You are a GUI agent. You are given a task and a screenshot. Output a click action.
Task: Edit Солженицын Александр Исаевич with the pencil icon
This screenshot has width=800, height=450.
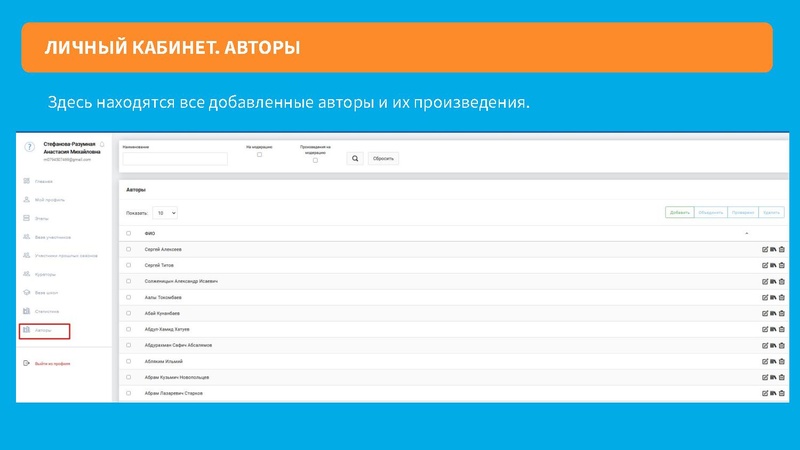coord(765,282)
